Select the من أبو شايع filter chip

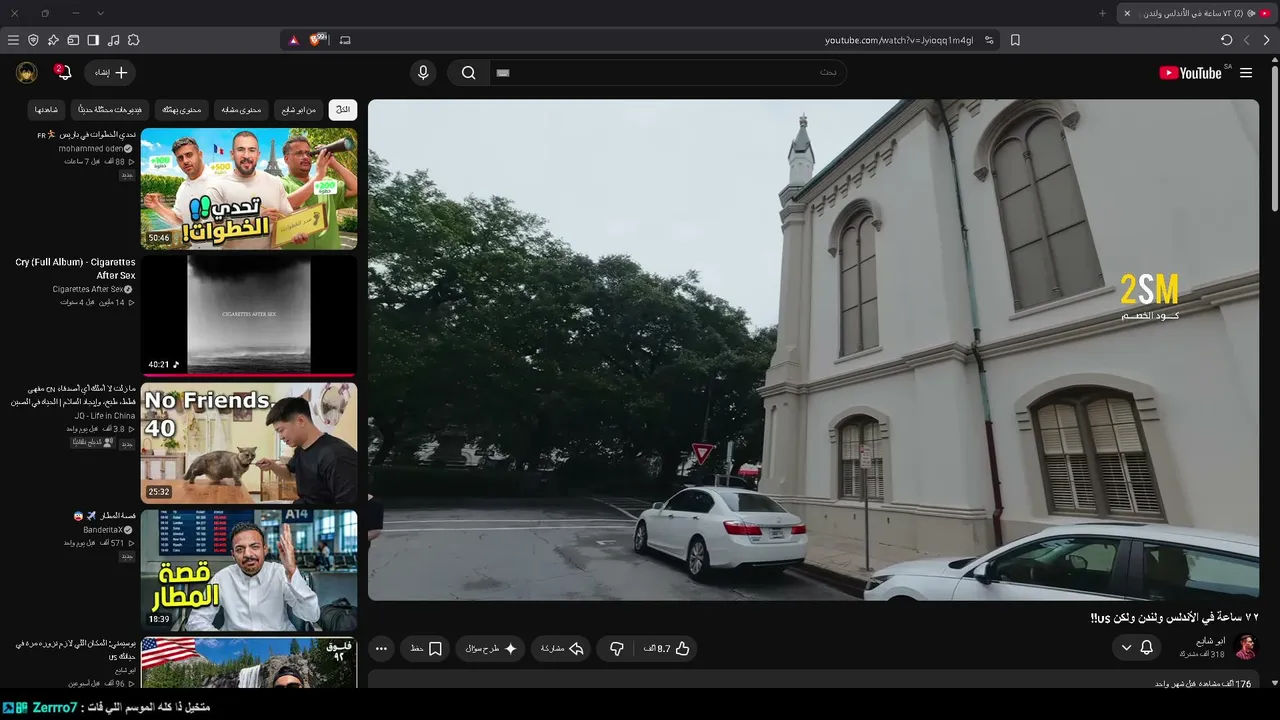pyautogui.click(x=298, y=109)
